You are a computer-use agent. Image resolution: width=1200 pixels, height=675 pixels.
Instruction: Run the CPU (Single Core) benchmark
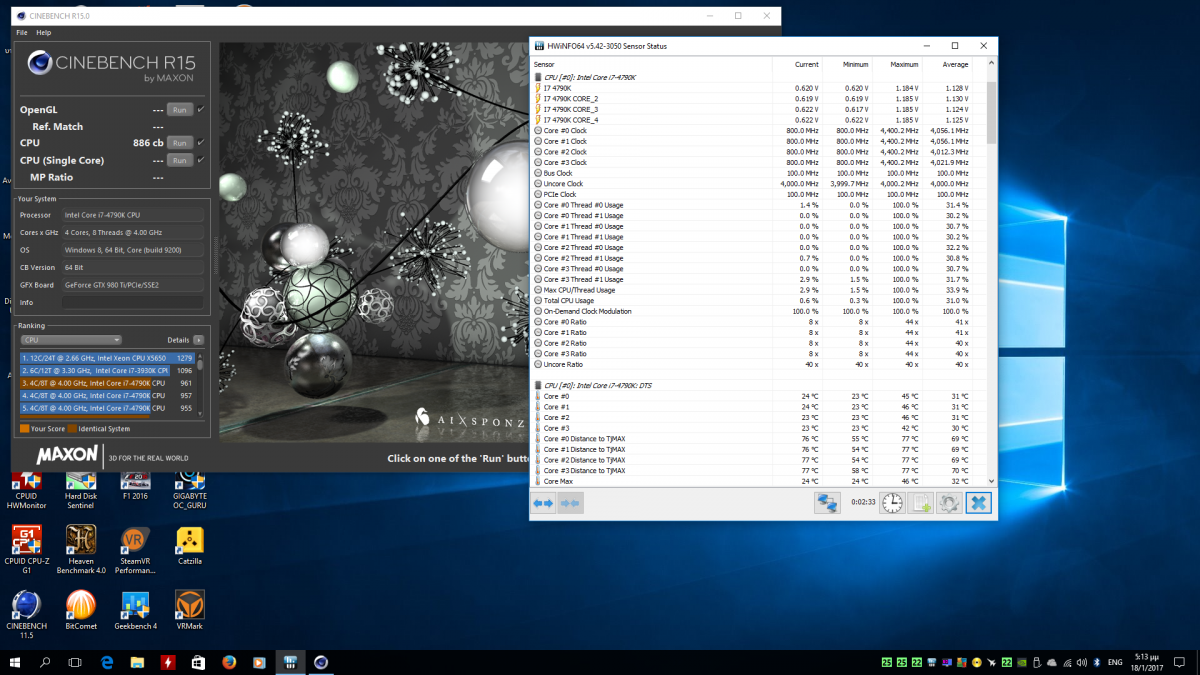[179, 160]
